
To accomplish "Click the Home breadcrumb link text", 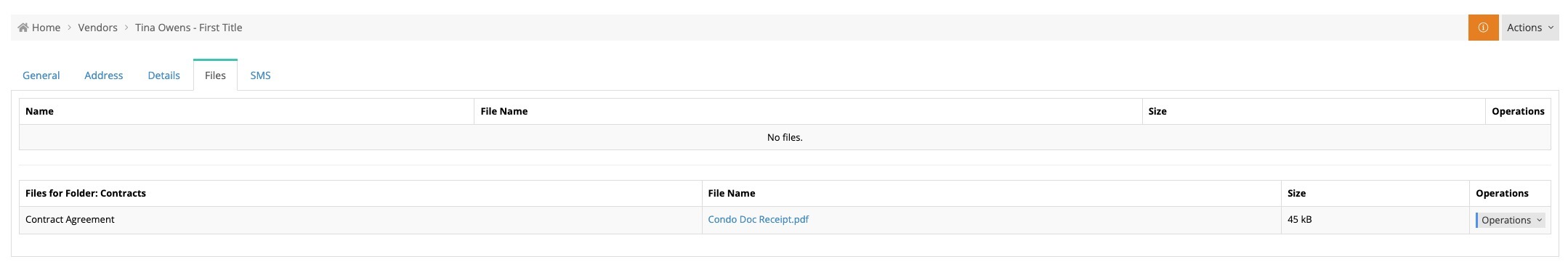I will pos(46,28).
